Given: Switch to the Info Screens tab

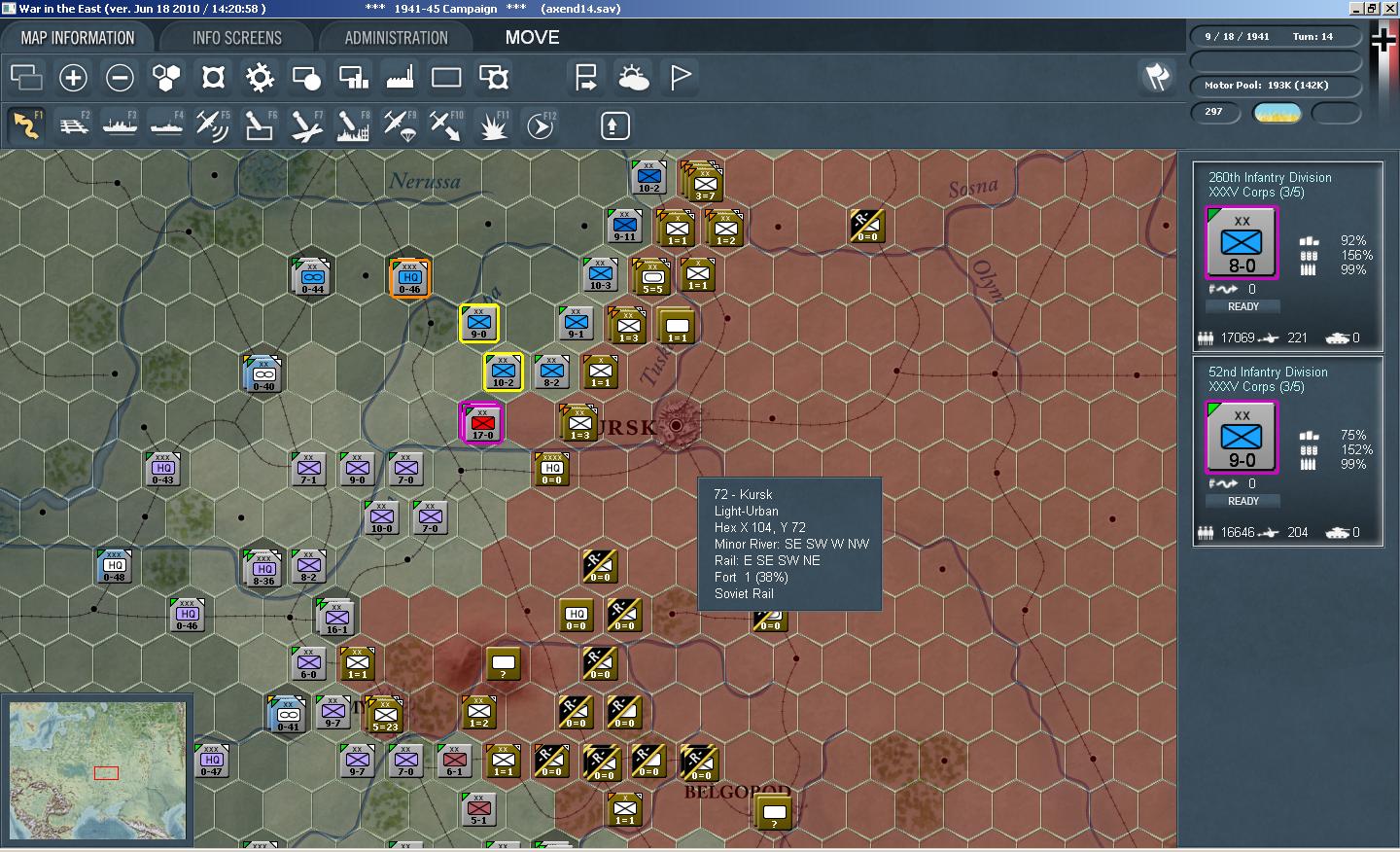Looking at the screenshot, I should 237,38.
